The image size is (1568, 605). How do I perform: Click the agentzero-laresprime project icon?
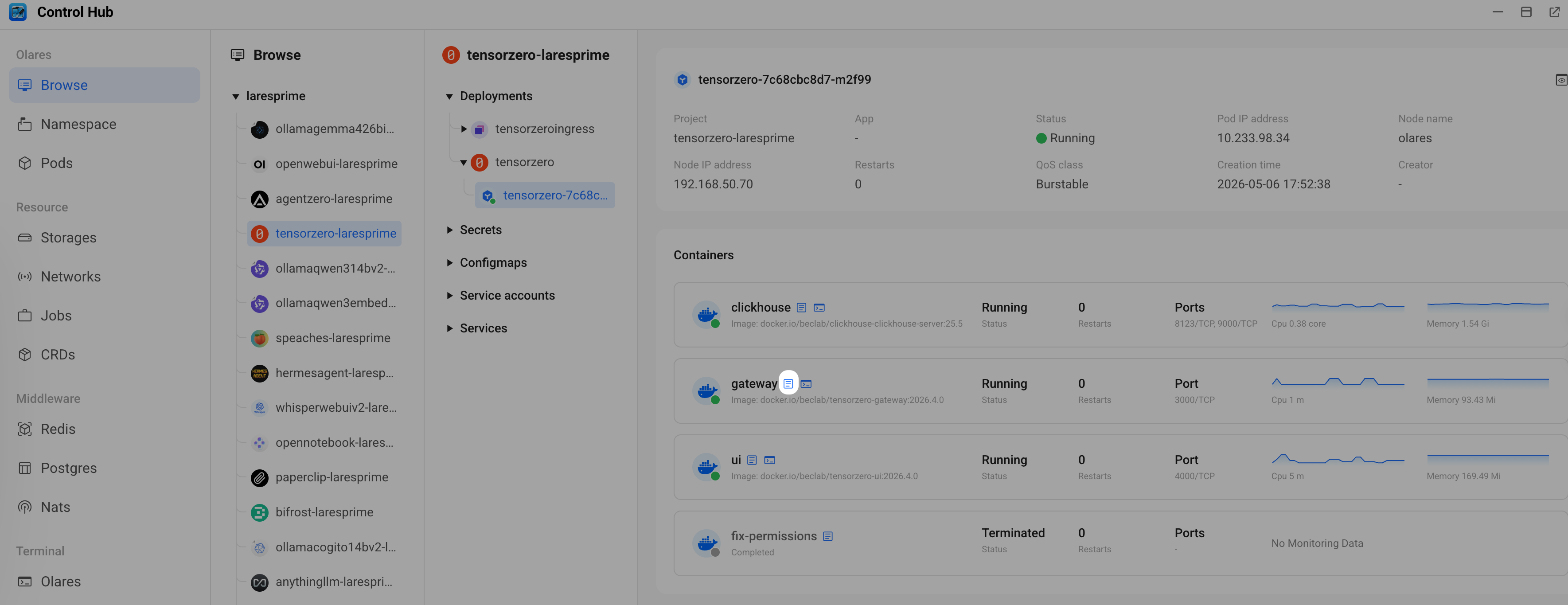point(260,199)
